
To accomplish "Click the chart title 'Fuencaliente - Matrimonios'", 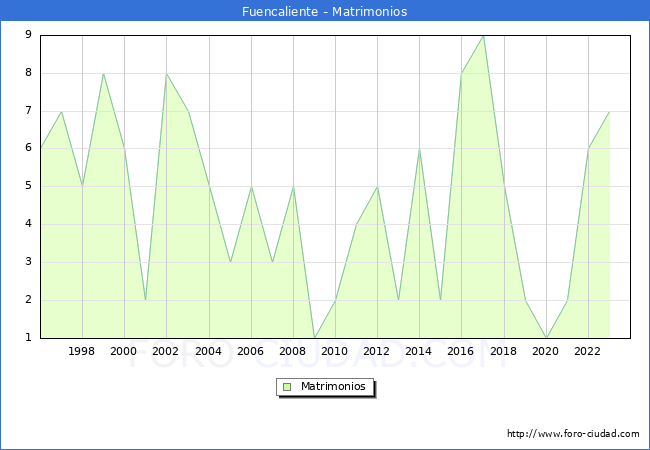I will pos(325,12).
